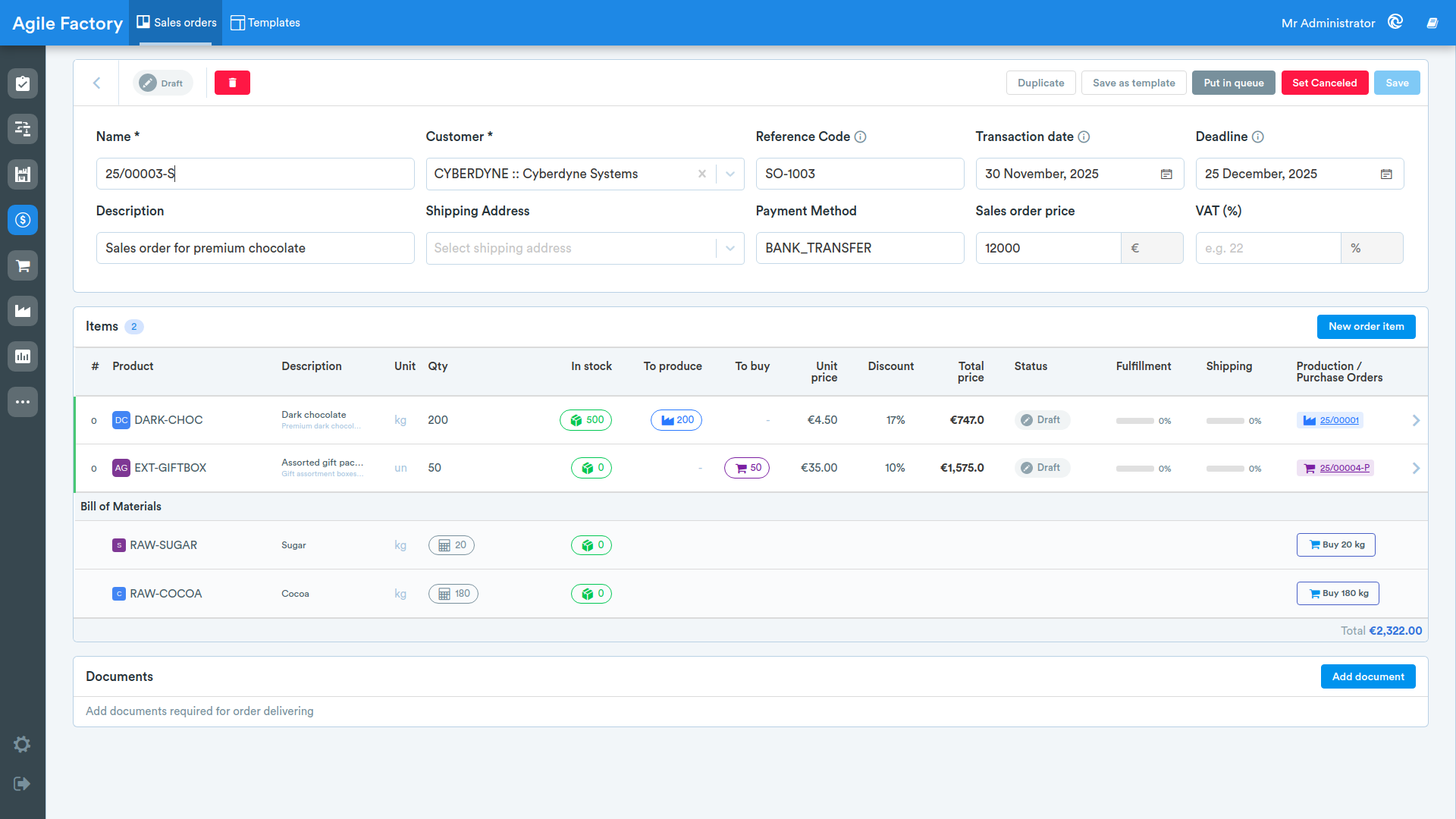Click the logout icon at sidebar bottom

click(x=22, y=783)
